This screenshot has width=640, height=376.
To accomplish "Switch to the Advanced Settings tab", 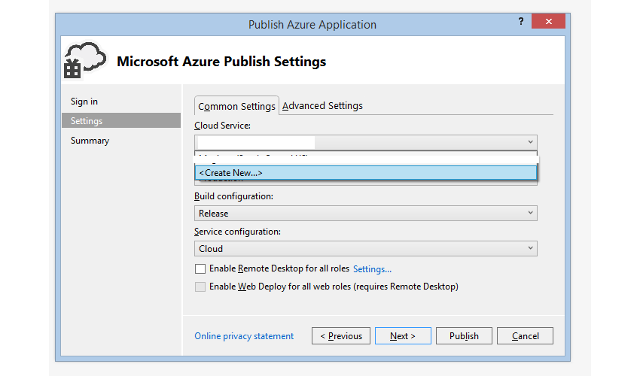I will [x=322, y=106].
